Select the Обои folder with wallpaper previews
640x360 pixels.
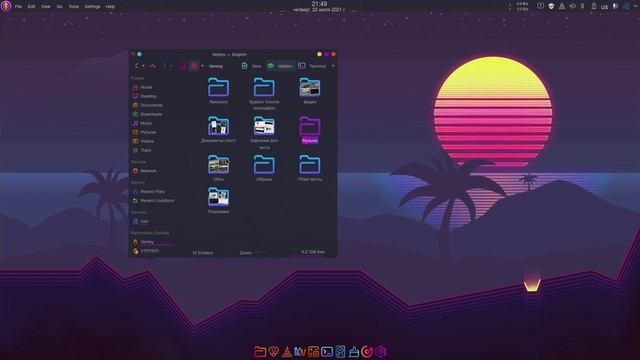[218, 168]
